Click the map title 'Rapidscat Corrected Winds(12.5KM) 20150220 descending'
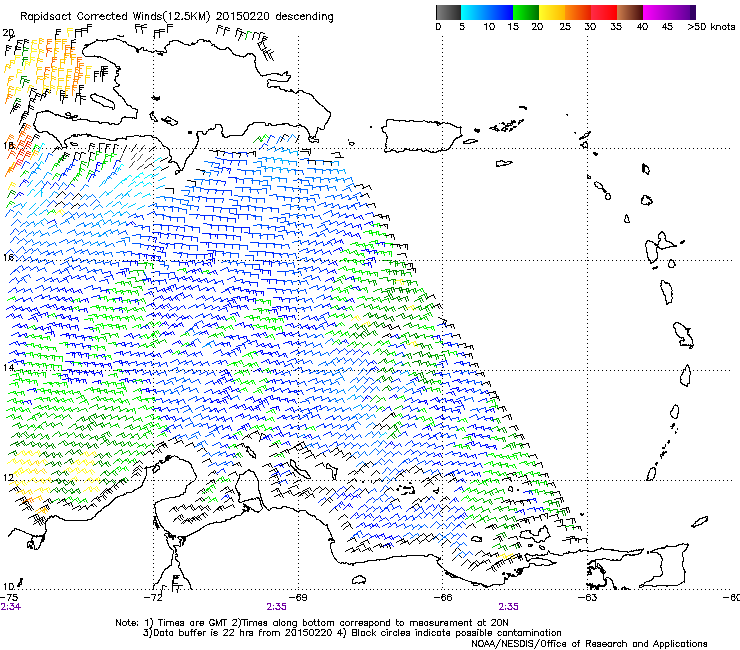This screenshot has height=650, width=740. 177,17
